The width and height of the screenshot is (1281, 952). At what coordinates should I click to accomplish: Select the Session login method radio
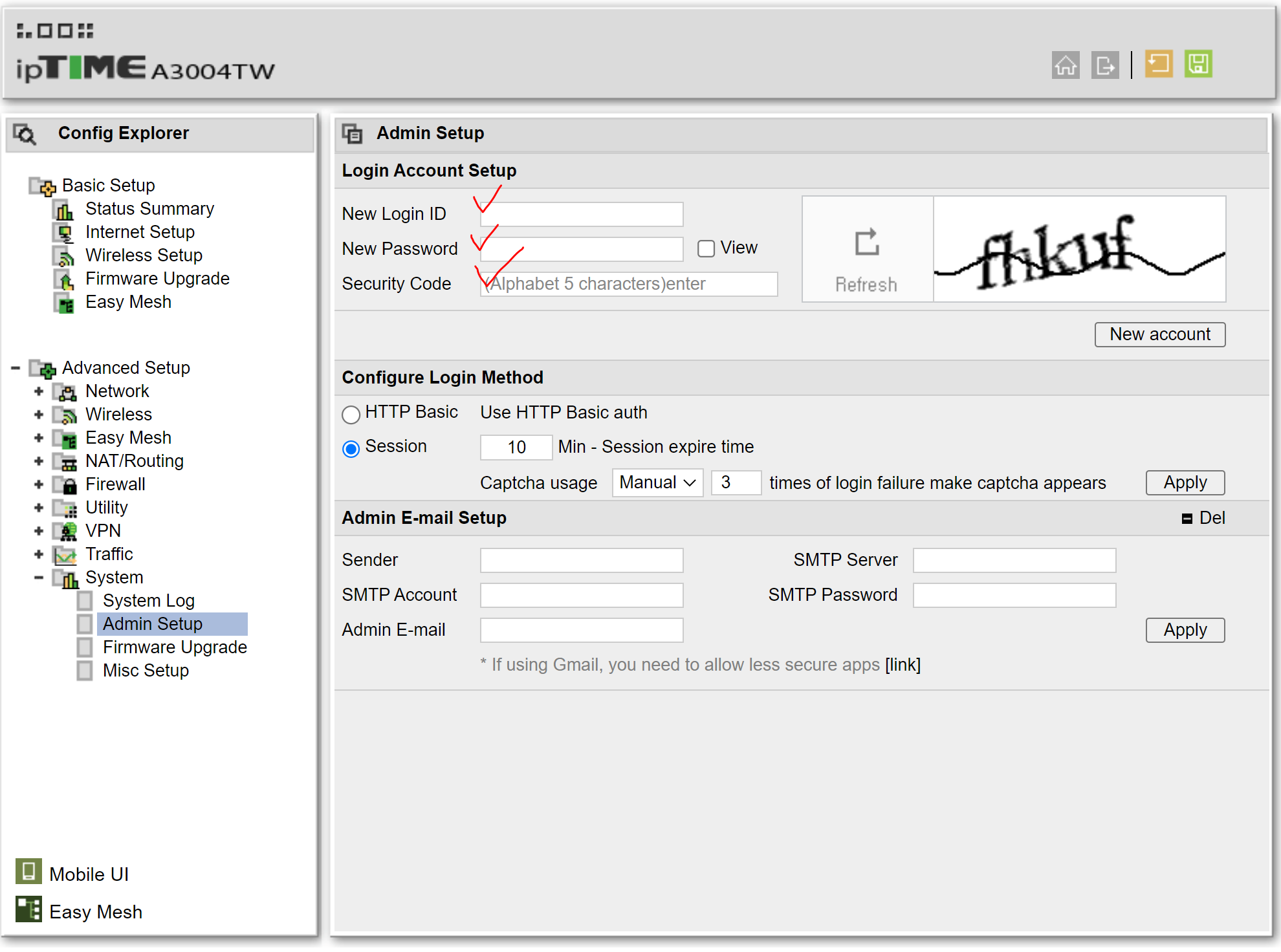(351, 449)
